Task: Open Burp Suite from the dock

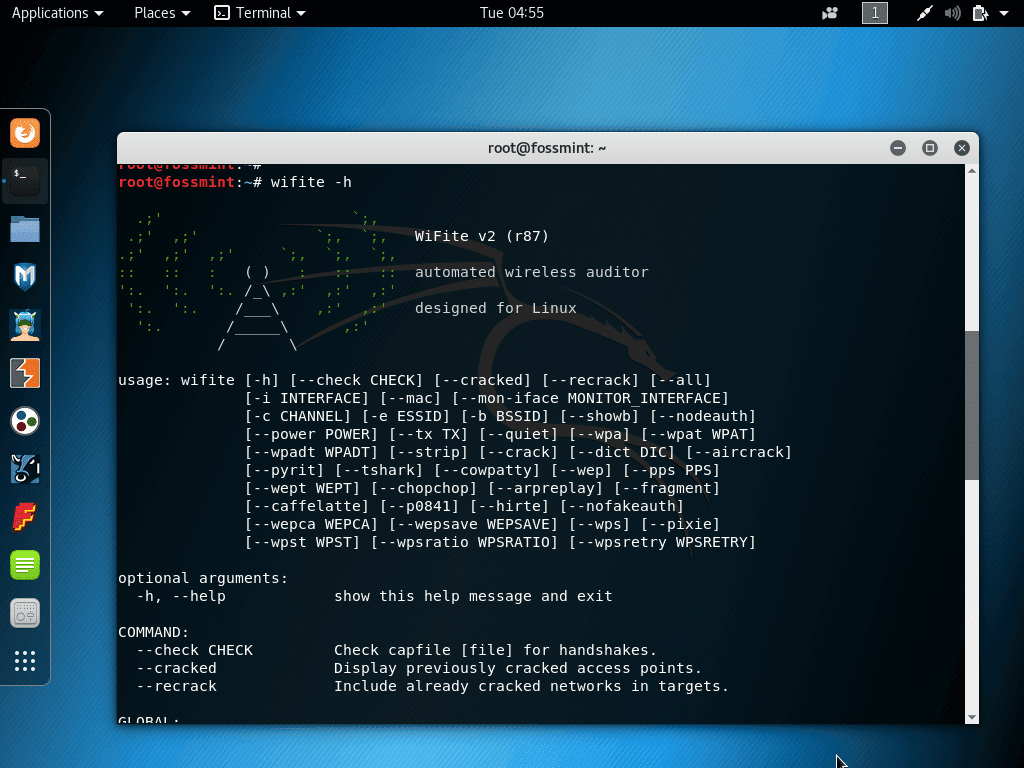Action: tap(24, 373)
